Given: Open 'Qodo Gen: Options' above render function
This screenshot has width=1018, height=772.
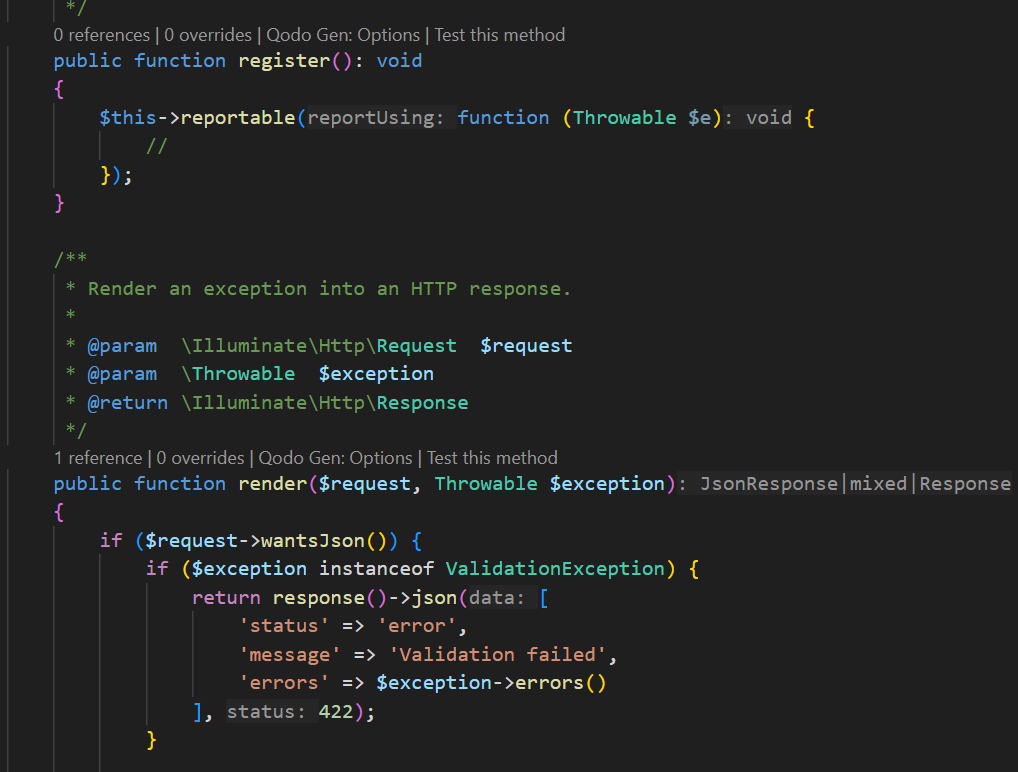Looking at the screenshot, I should click(x=335, y=458).
